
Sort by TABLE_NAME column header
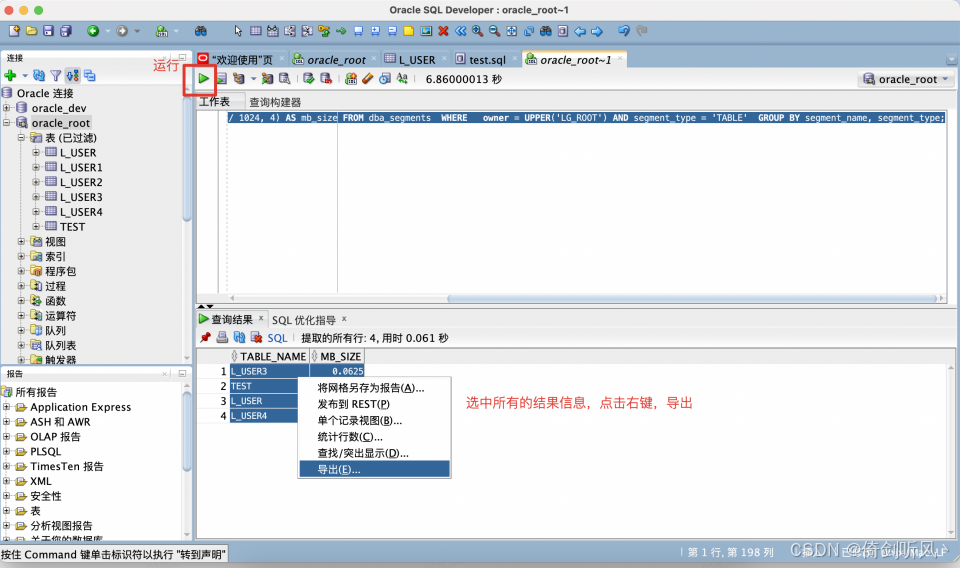269,356
